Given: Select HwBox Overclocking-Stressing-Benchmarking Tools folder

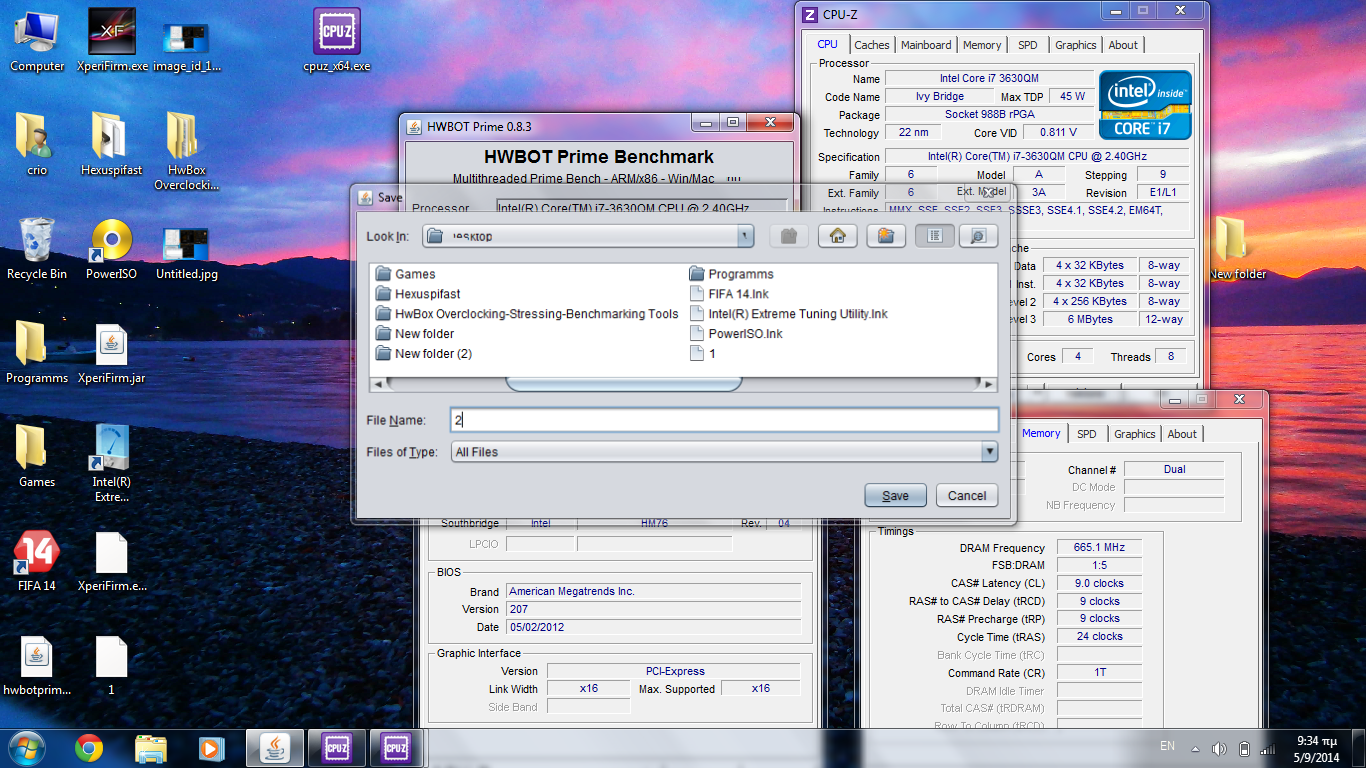Looking at the screenshot, I should [x=527, y=314].
